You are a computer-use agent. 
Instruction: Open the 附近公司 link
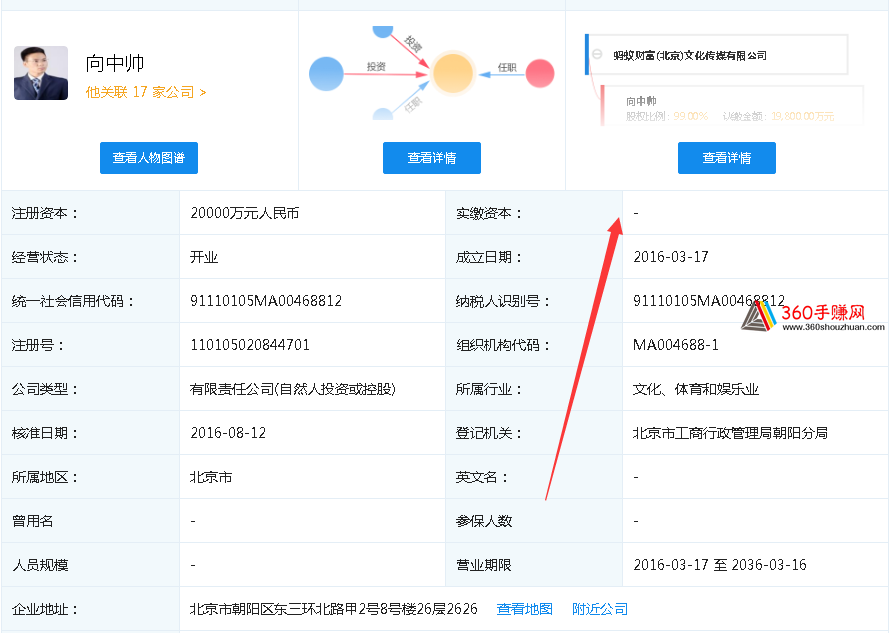click(x=600, y=609)
